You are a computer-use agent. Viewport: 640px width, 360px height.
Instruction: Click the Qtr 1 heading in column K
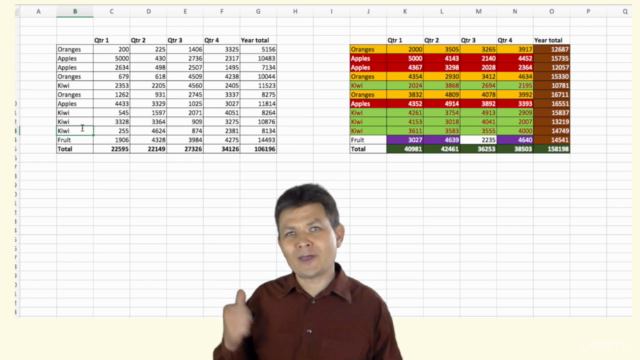(395, 40)
